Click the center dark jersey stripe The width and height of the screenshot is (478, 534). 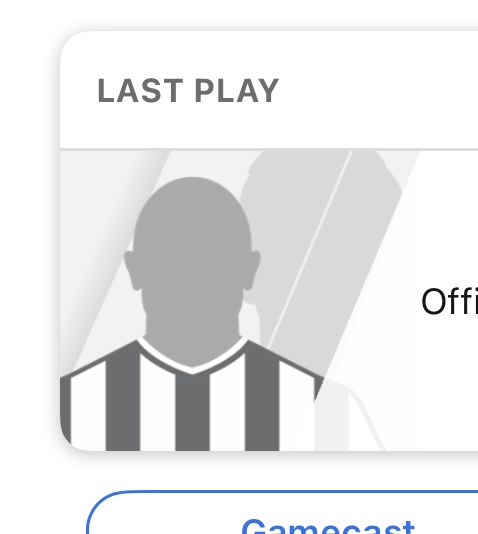click(x=192, y=410)
